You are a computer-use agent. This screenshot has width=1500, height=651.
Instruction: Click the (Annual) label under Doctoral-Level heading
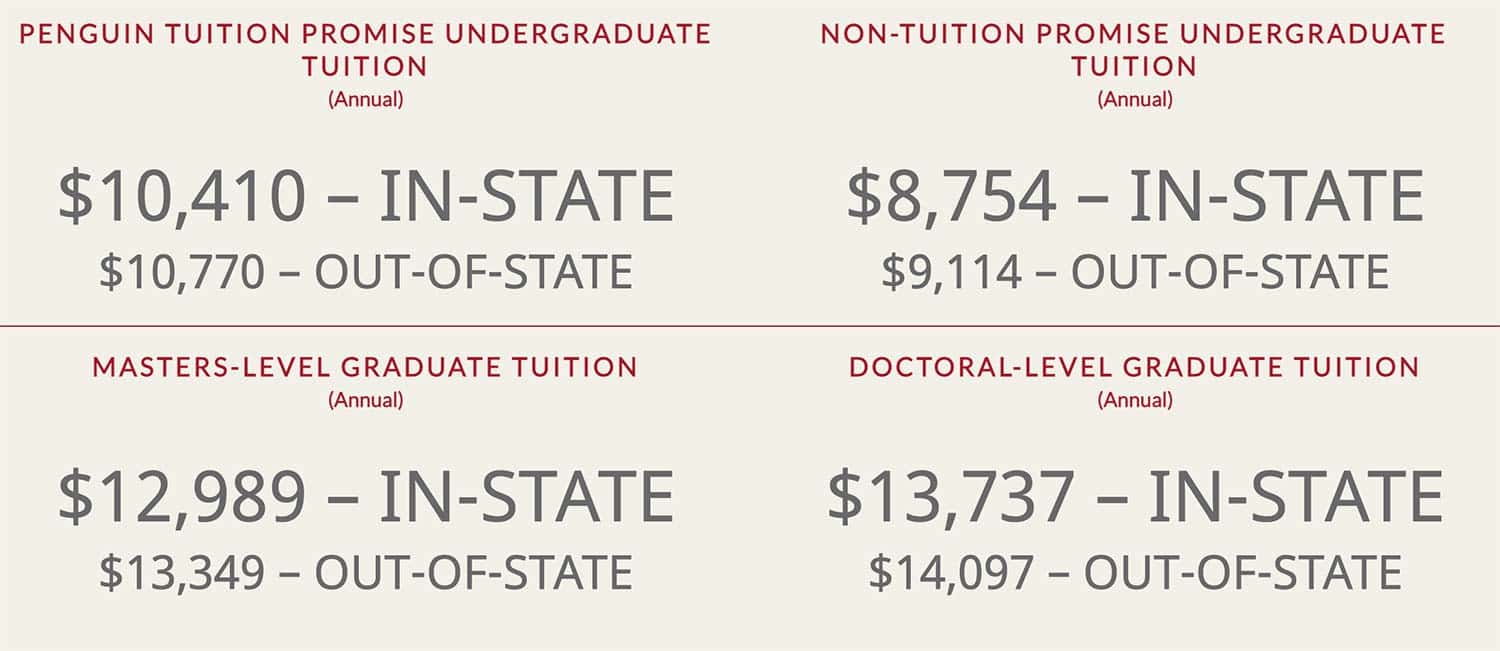(1134, 401)
